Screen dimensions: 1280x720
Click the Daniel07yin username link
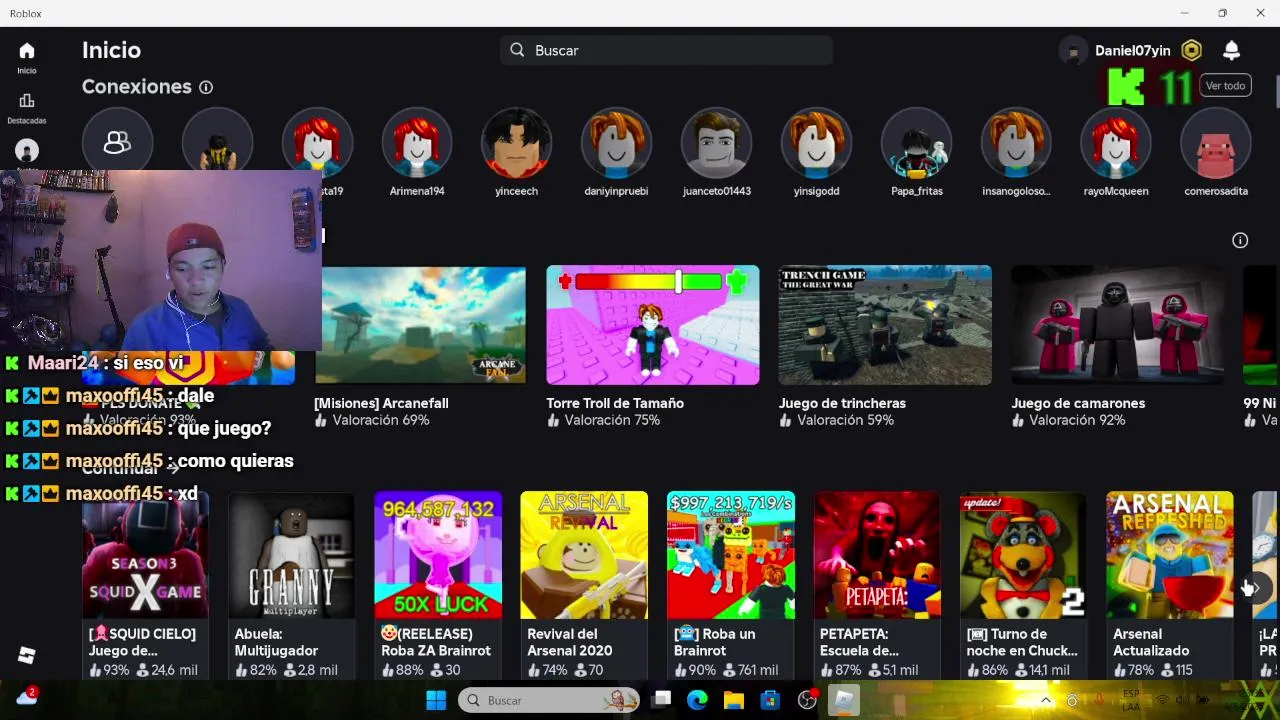(x=1132, y=50)
